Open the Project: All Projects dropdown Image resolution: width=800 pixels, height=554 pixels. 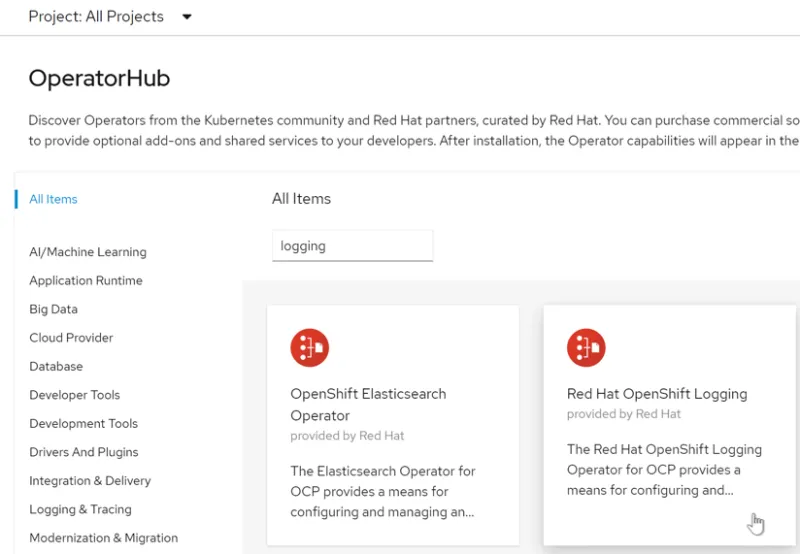pyautogui.click(x=110, y=17)
